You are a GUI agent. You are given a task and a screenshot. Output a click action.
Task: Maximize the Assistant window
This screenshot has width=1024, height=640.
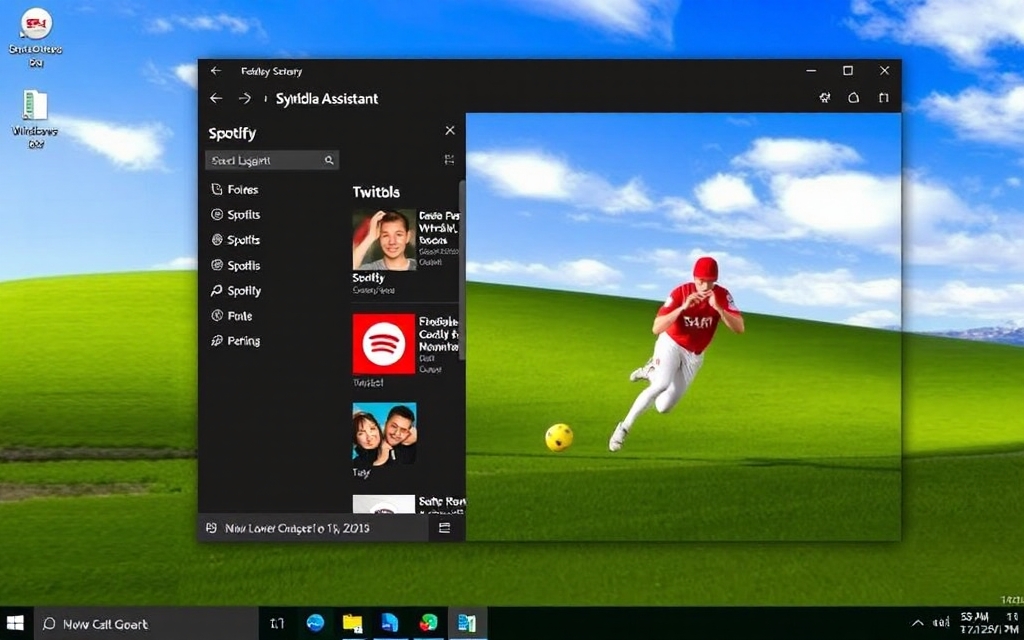pos(848,71)
